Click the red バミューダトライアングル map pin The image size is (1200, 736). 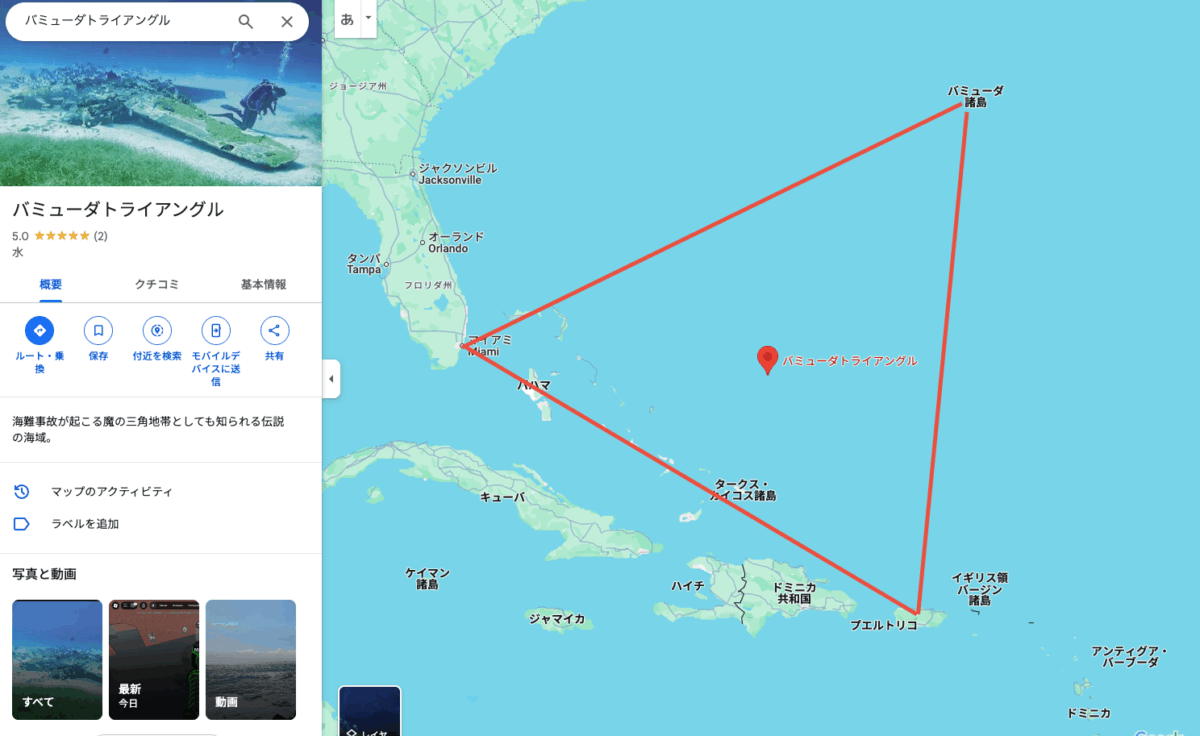point(767,359)
